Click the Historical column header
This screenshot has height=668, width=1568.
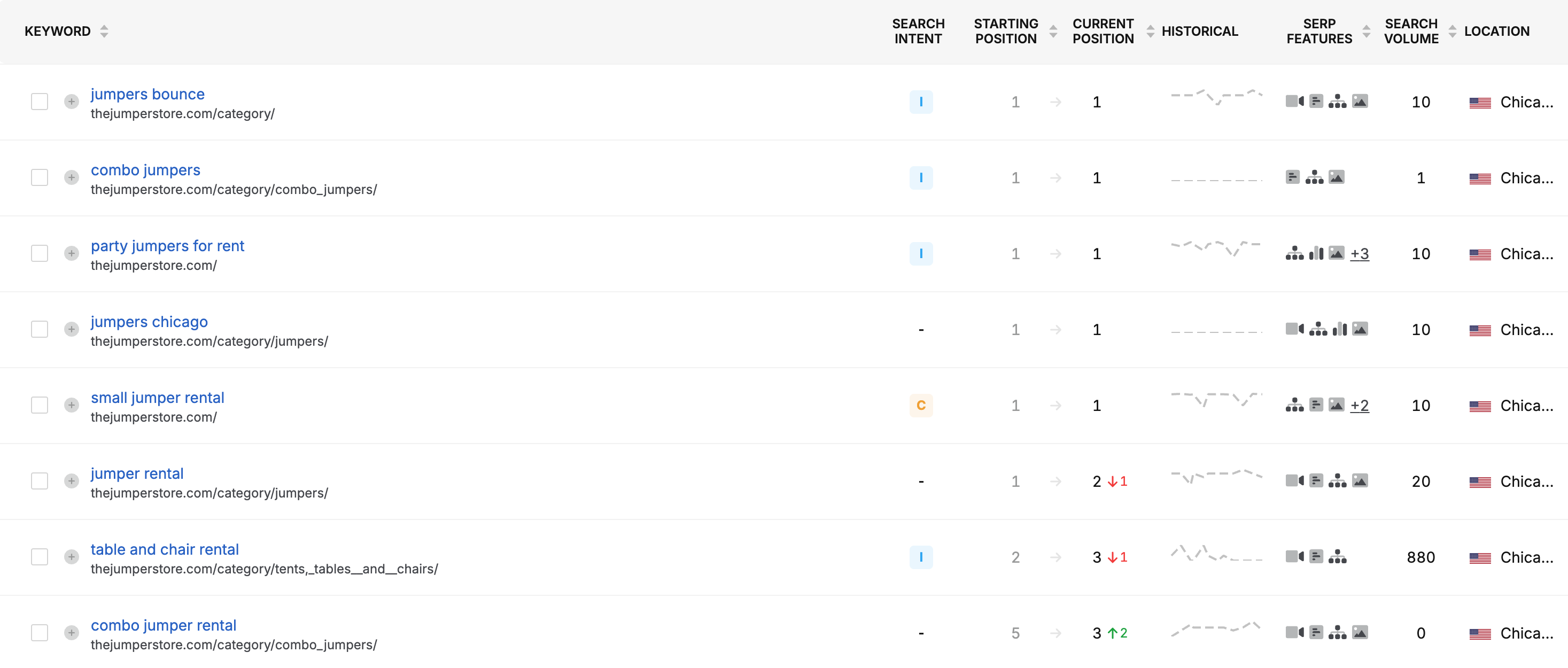(x=1199, y=31)
